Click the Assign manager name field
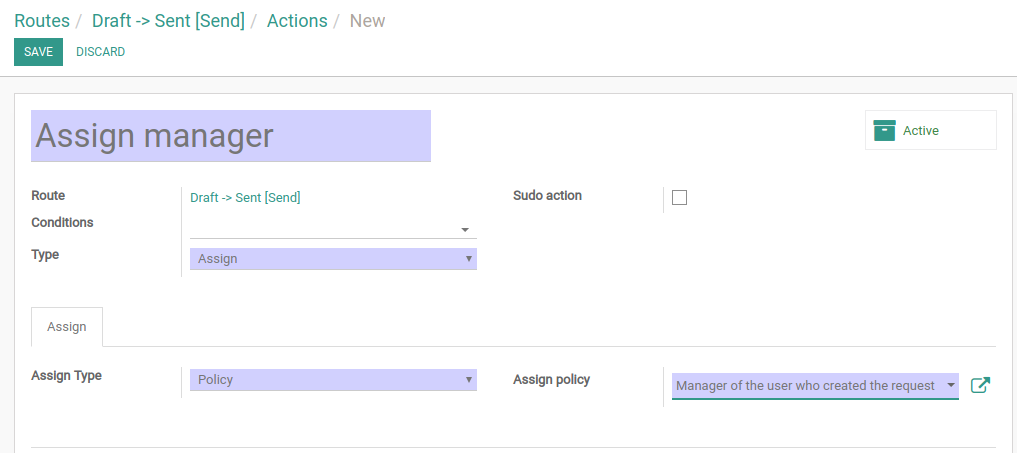Image resolution: width=1017 pixels, height=453 pixels. [231, 136]
